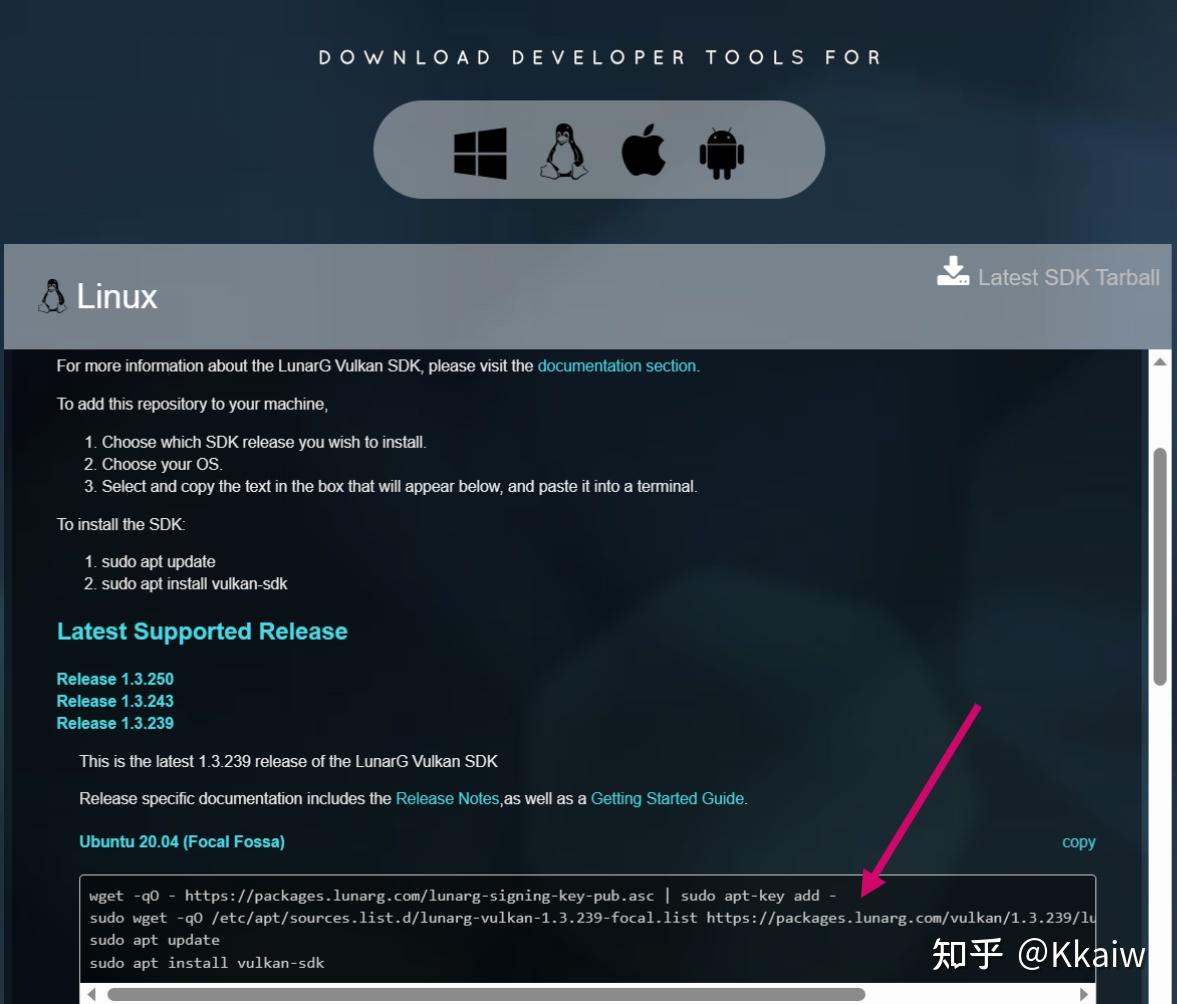Click the Ubuntu 20.04 (Focal Fossa) heading
The image size is (1177, 1004).
click(181, 842)
